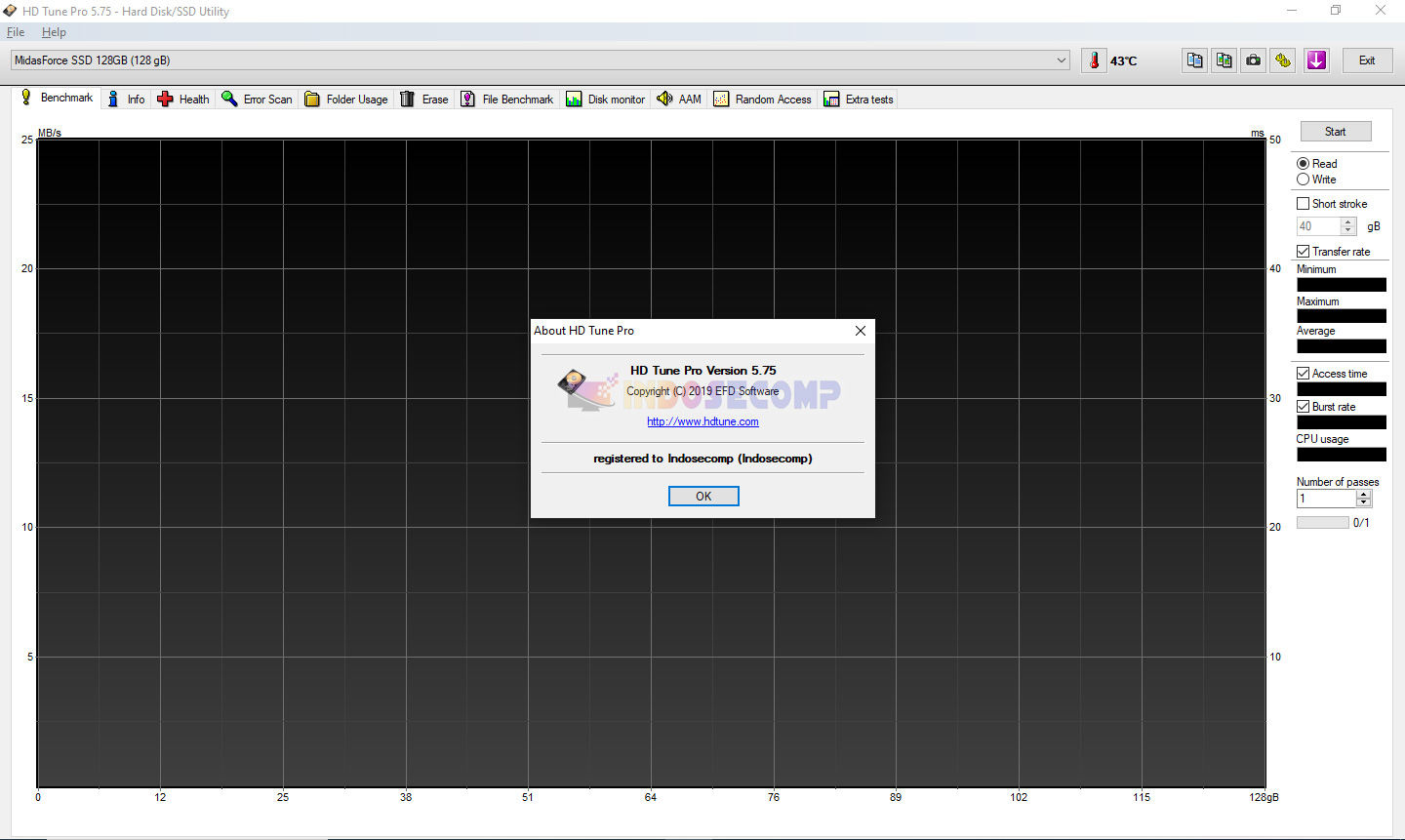Increase the Number of passes value

pos(1364,495)
